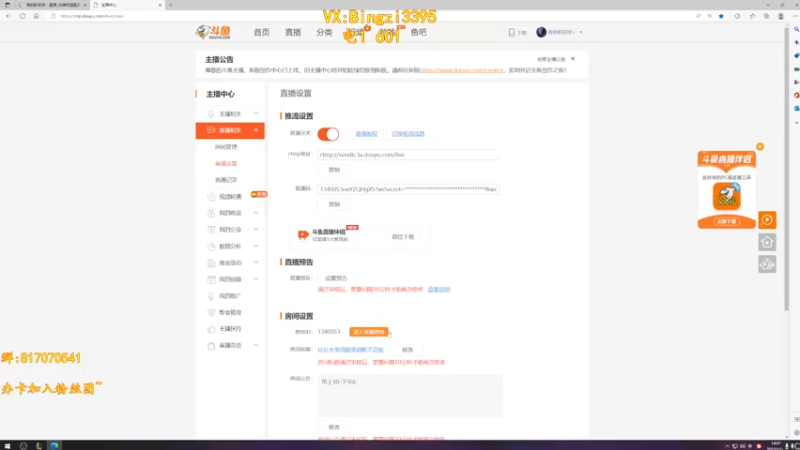Image resolution: width=800 pixels, height=450 pixels.
Task: Click the 视频轮播 sidebar icon
Action: click(x=211, y=196)
